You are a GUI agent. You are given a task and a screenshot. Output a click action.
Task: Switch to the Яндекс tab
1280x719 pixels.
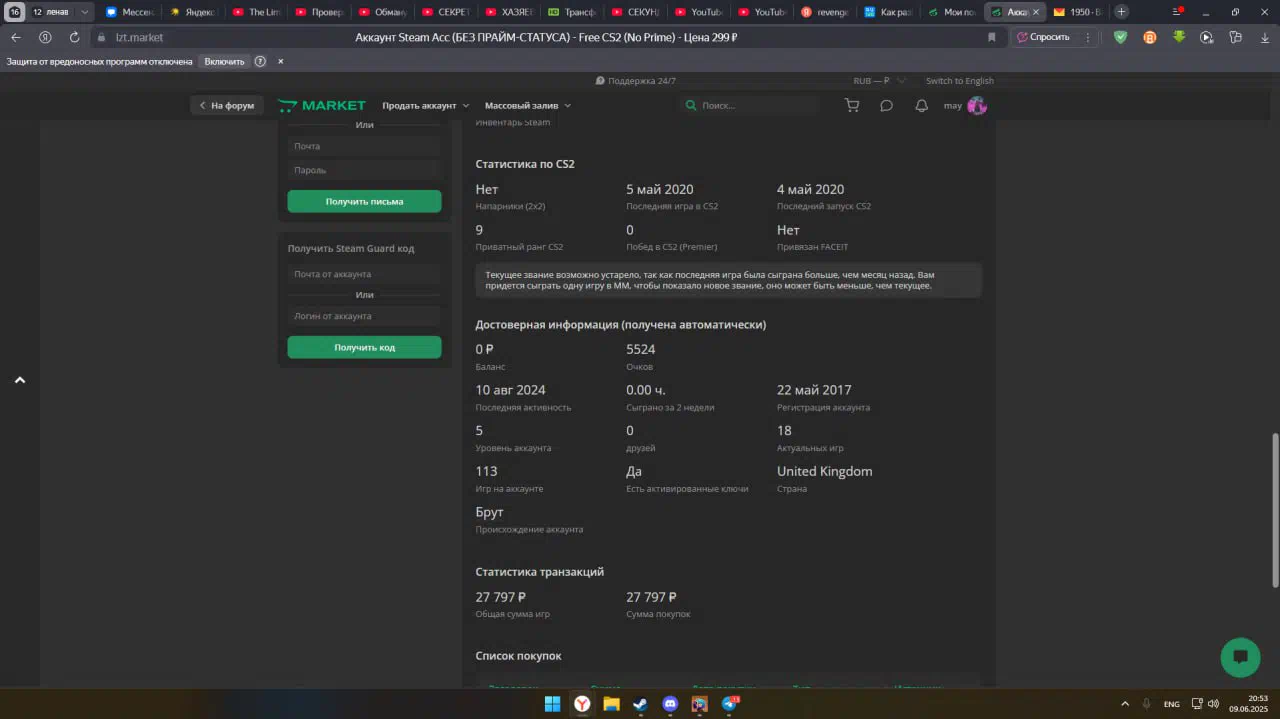[193, 12]
